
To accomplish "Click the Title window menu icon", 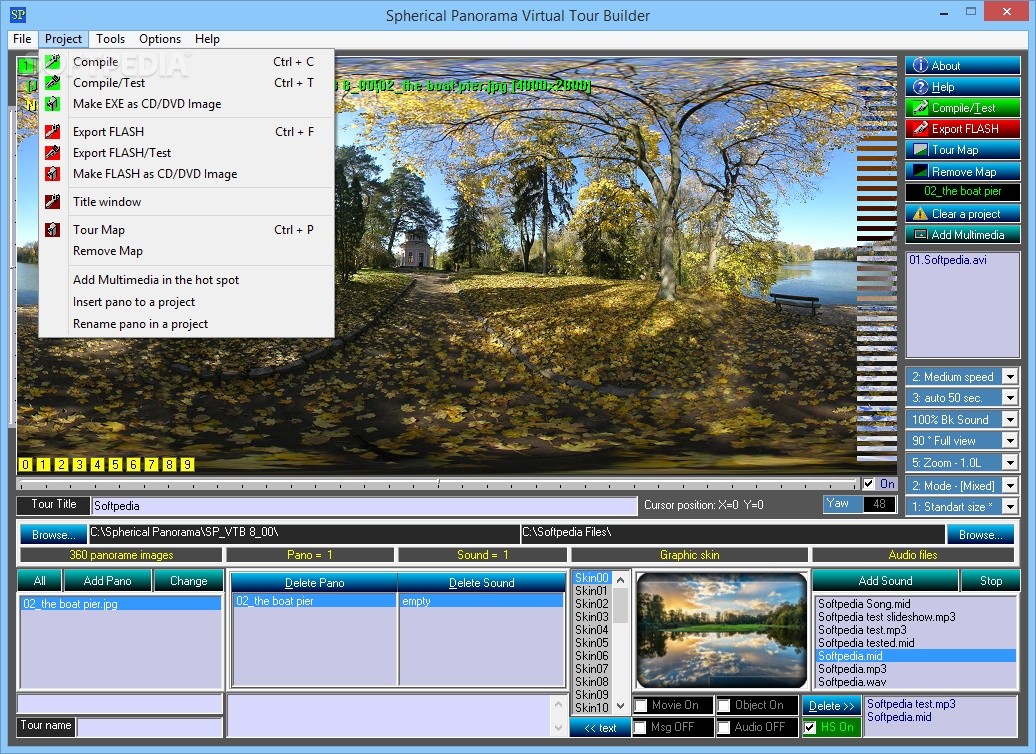I will coord(52,202).
